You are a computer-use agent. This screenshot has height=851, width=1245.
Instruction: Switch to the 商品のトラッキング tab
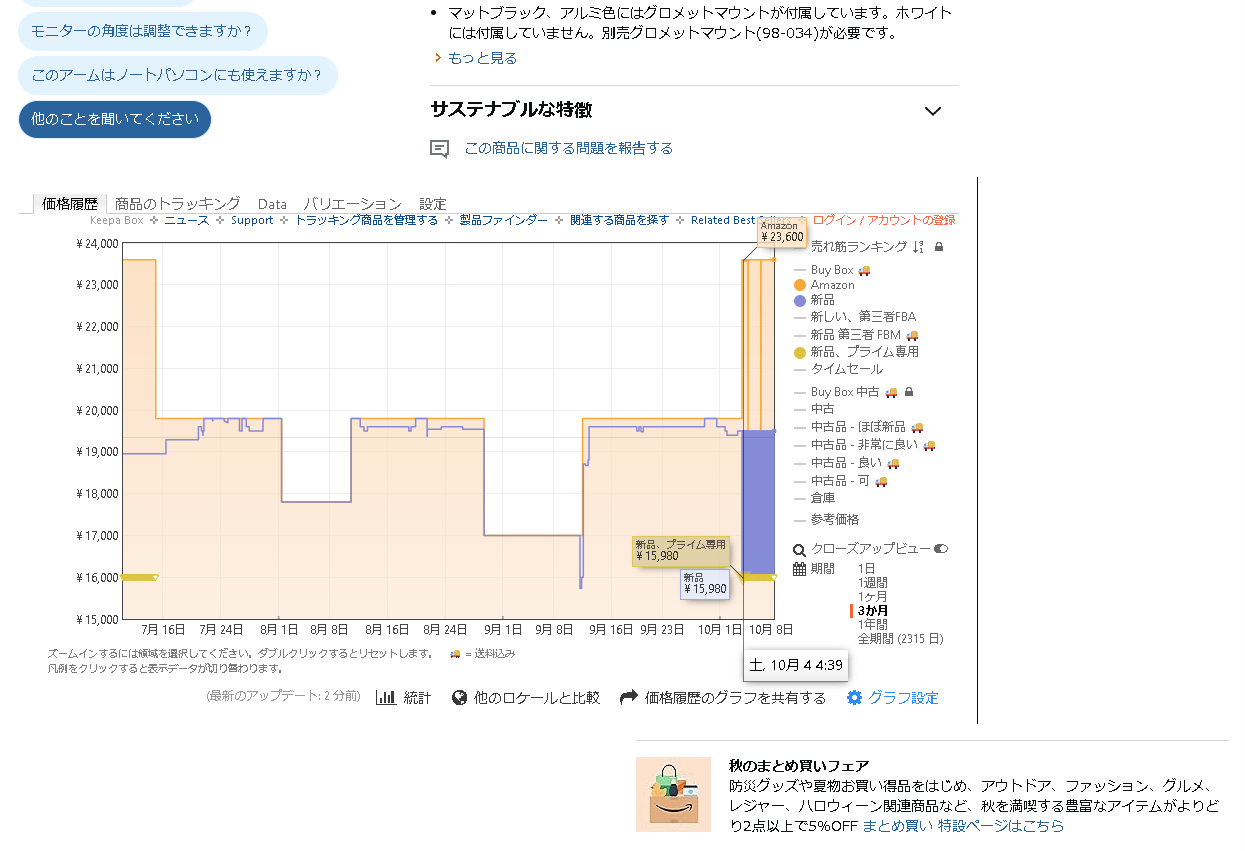(x=177, y=204)
